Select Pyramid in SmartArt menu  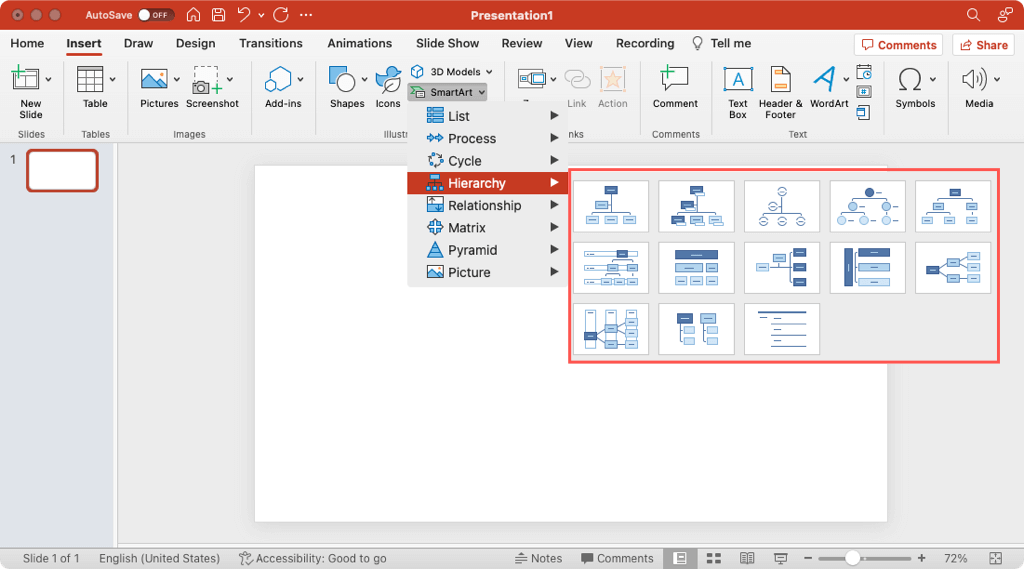472,250
